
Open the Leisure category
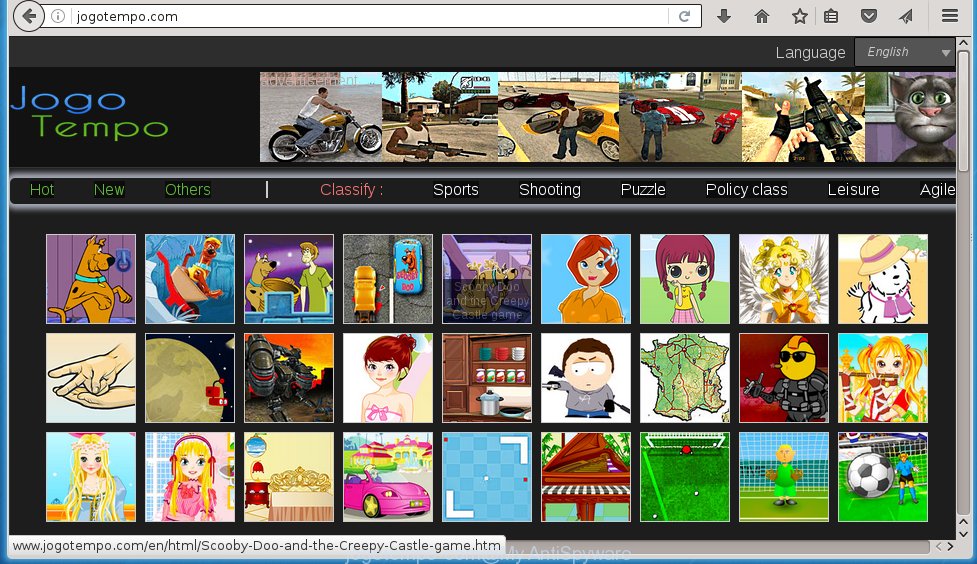point(853,189)
